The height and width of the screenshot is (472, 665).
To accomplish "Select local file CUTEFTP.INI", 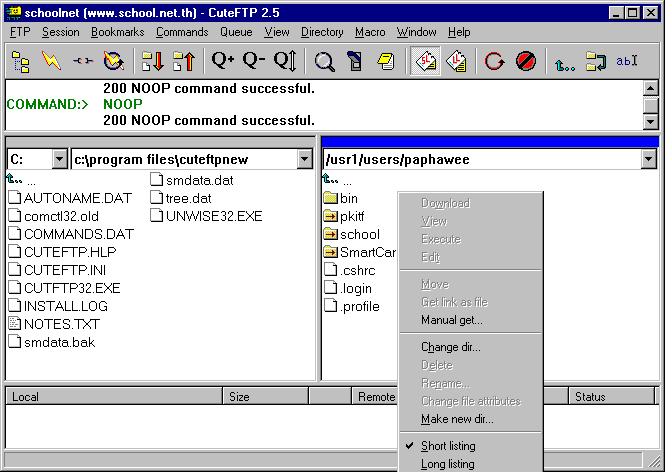I will point(57,270).
